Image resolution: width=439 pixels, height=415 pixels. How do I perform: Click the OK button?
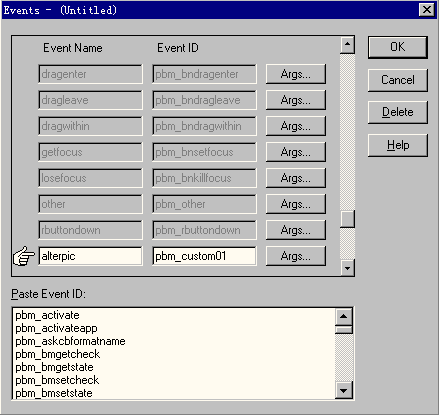pyautogui.click(x=398, y=47)
